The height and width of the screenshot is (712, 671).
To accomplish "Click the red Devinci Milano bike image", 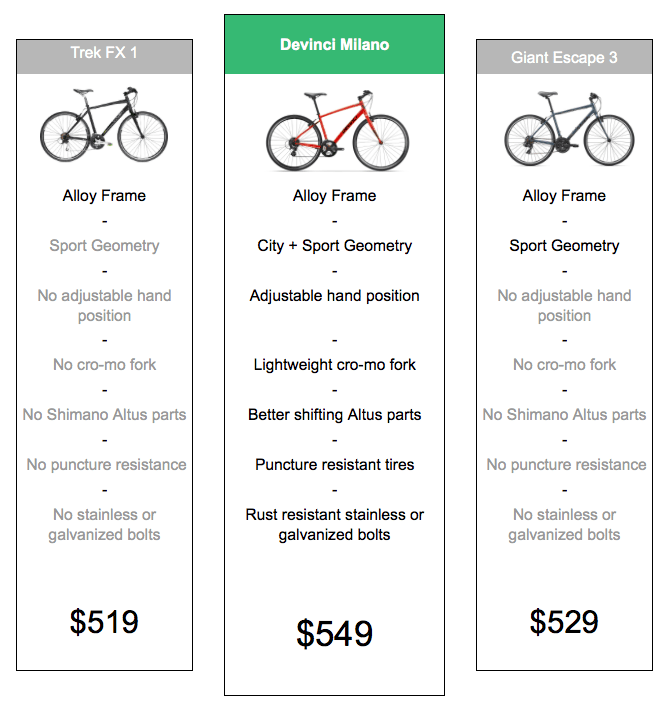I will click(x=334, y=131).
